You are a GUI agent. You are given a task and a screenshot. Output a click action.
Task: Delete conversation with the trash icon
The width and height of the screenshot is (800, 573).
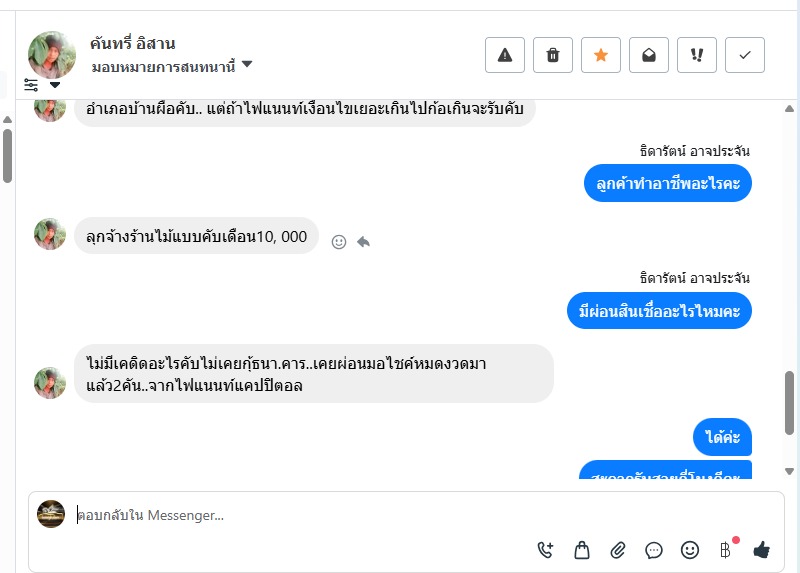coord(553,56)
